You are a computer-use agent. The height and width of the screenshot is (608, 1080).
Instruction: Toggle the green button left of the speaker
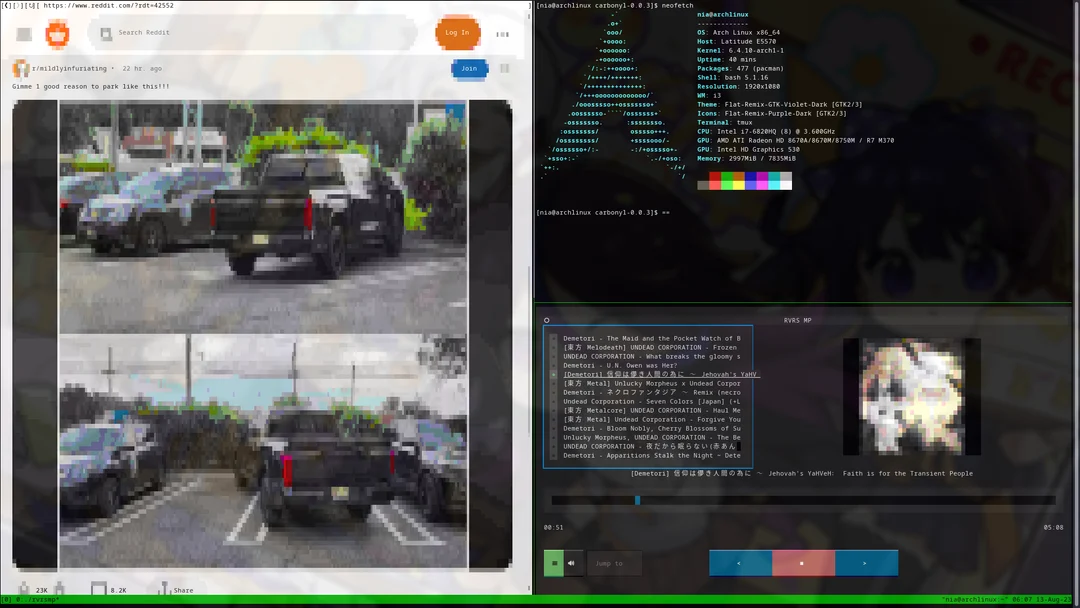[553, 563]
